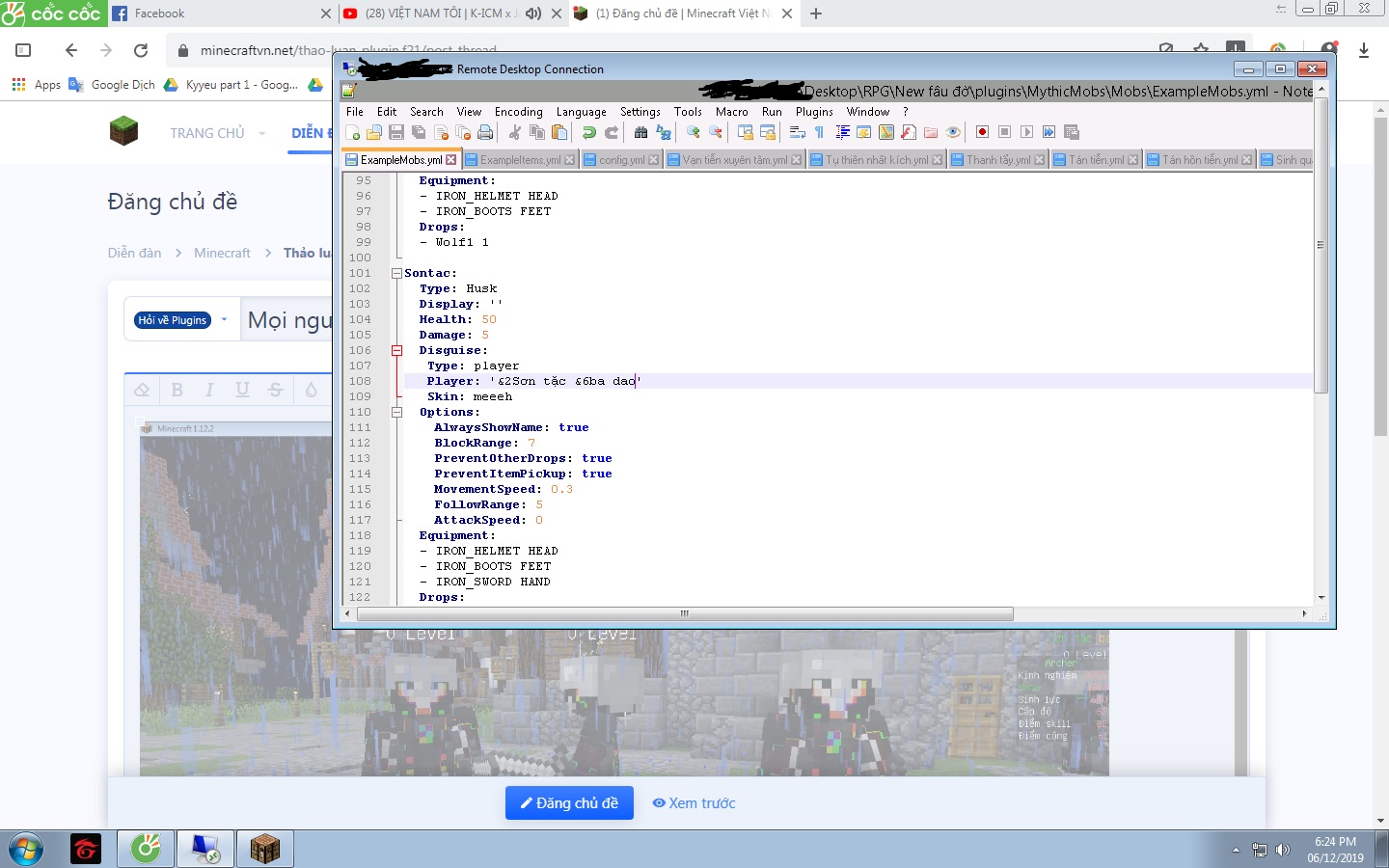Open the Plugins menu
Viewport: 1389px width, 868px height.
click(814, 112)
